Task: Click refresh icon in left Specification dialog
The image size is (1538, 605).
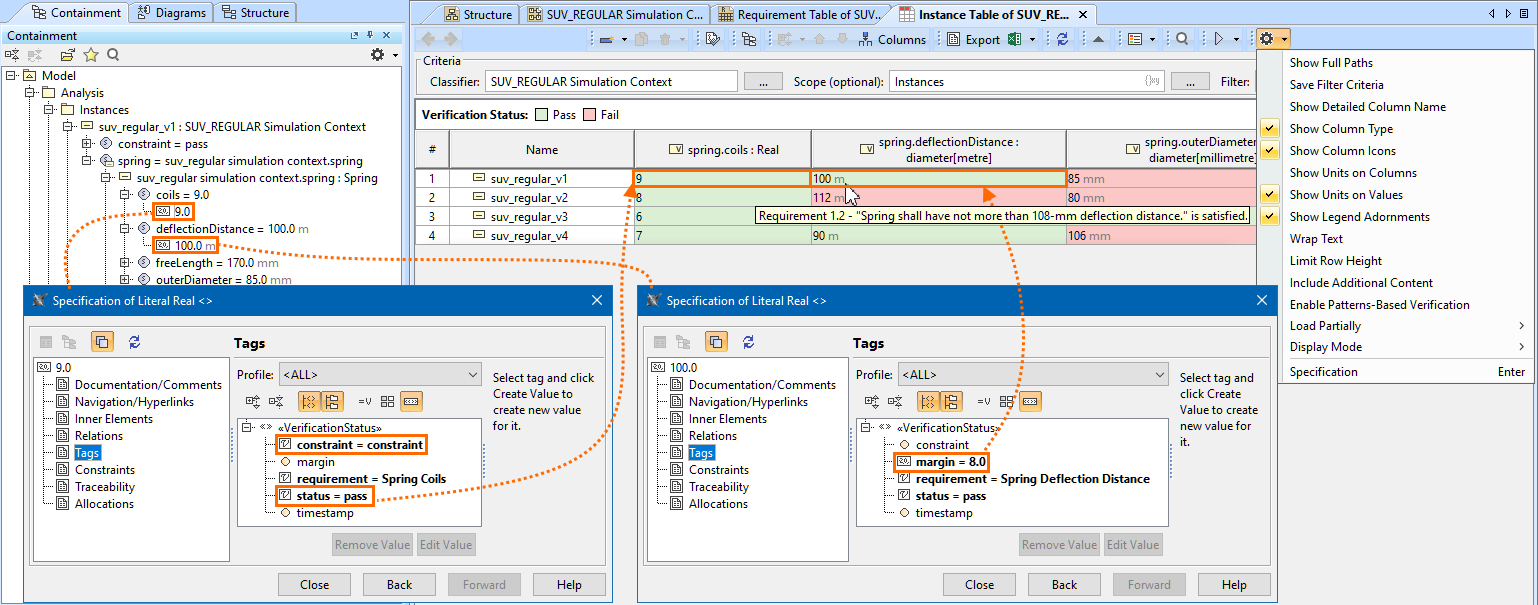Action: (134, 342)
